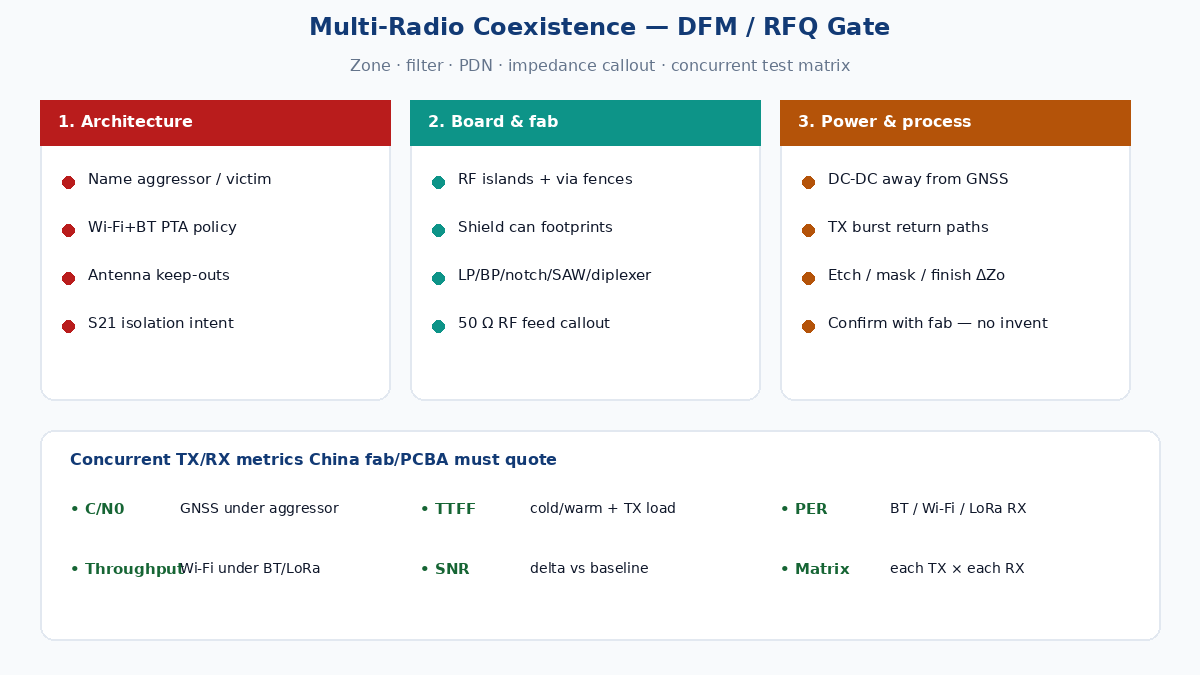Click the TTFF metric label

point(448,509)
